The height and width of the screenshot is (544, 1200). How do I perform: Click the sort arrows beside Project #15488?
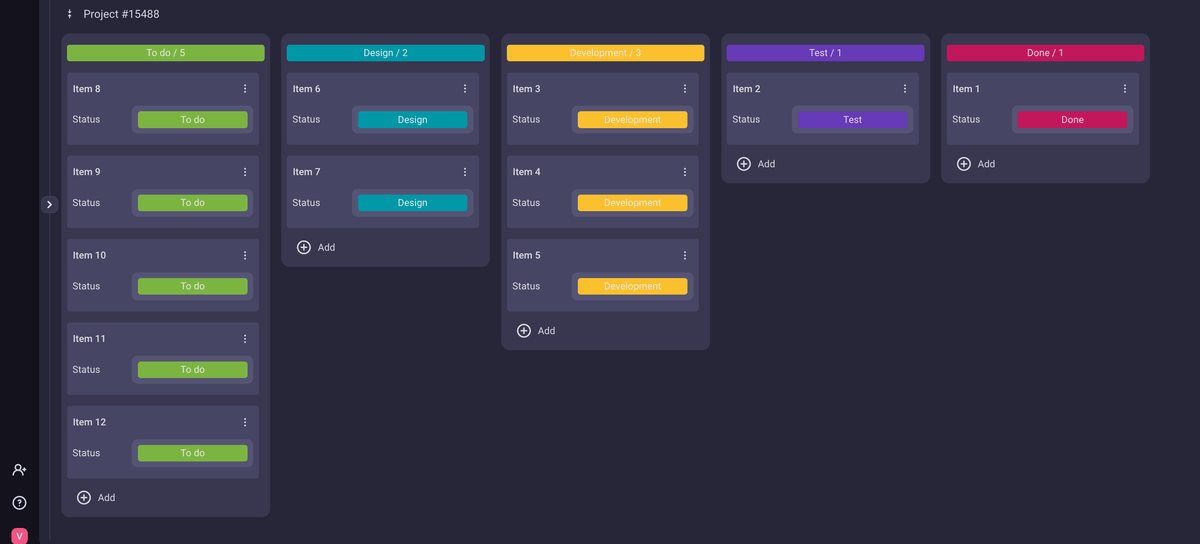tap(69, 14)
